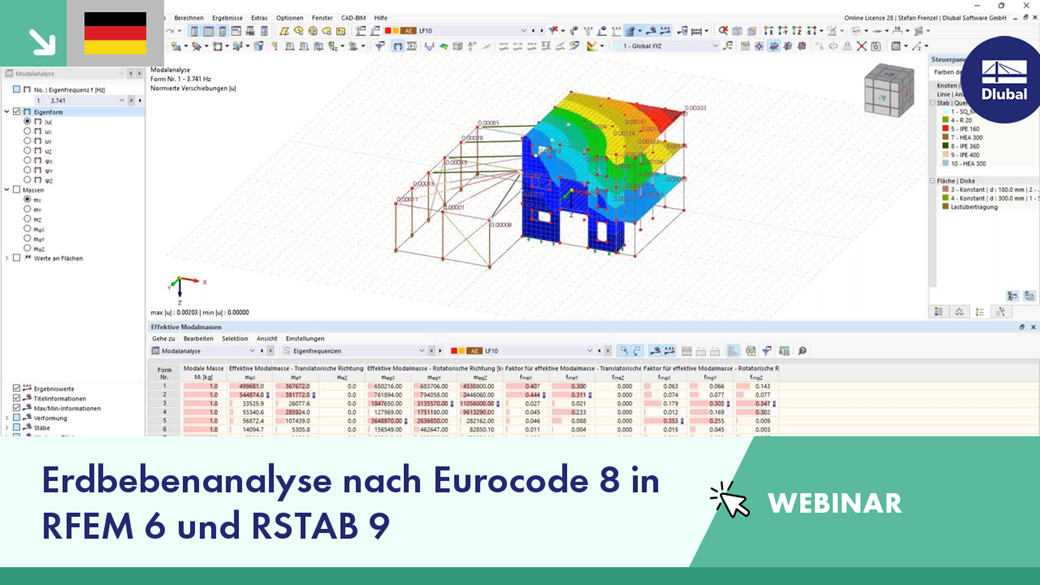Click the colored surface results icon in toolbar

coord(444,46)
